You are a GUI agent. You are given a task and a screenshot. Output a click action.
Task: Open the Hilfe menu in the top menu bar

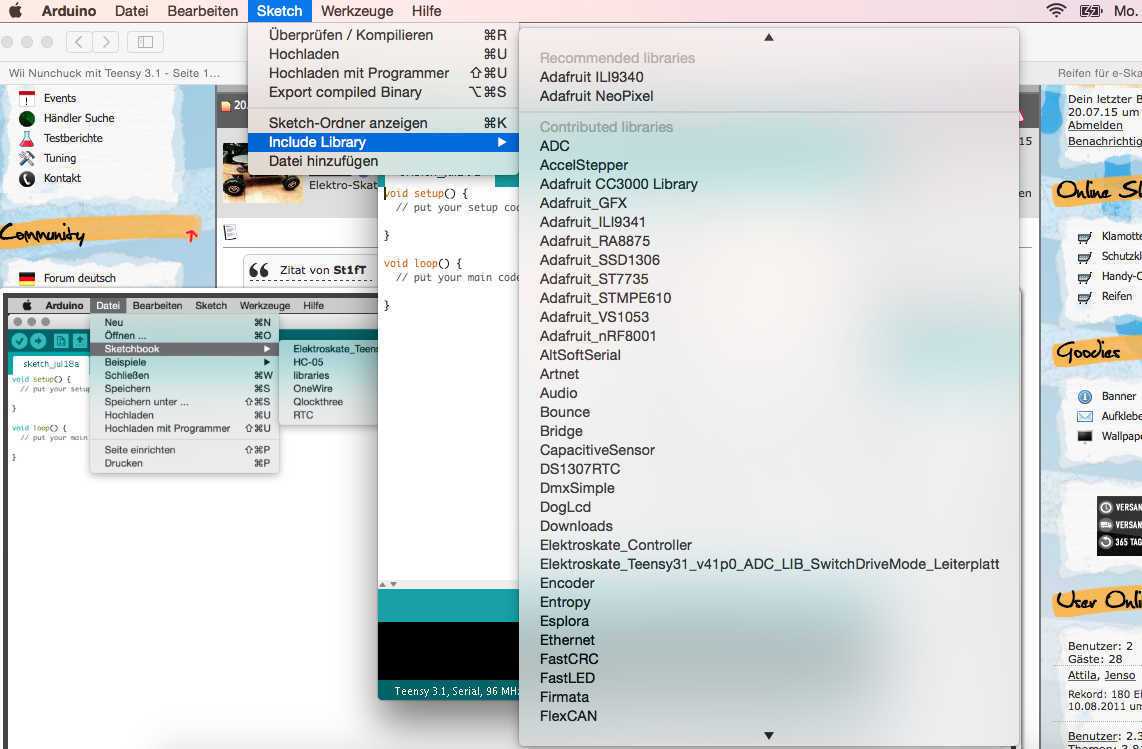pos(426,11)
